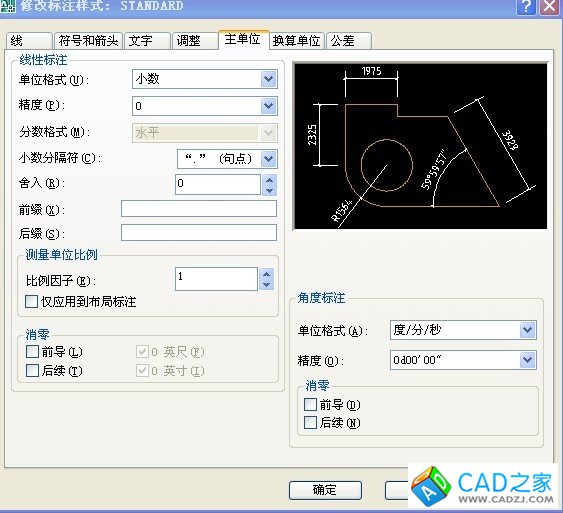Increase the 舍入 value with up arrow
The height and width of the screenshot is (513, 563).
(x=270, y=179)
